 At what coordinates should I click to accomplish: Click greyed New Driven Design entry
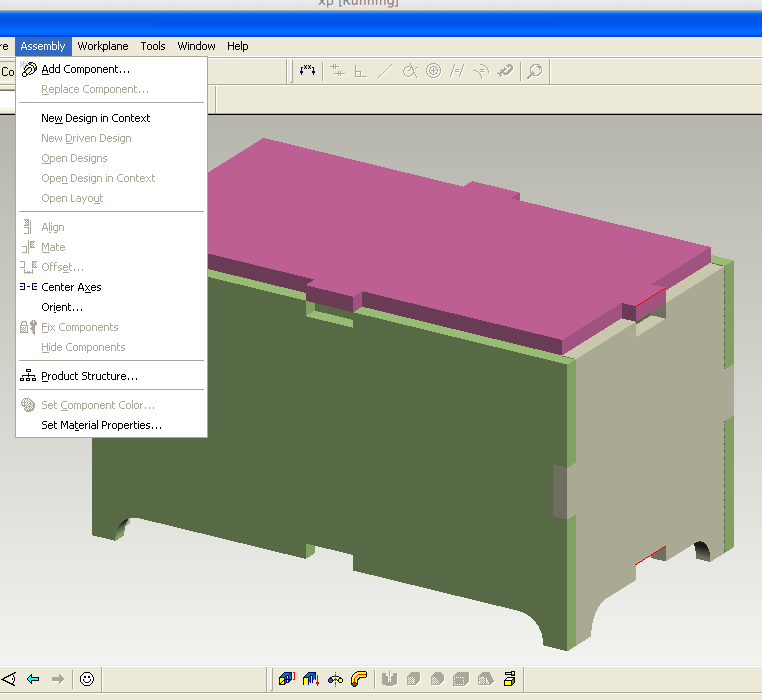[x=112, y=138]
